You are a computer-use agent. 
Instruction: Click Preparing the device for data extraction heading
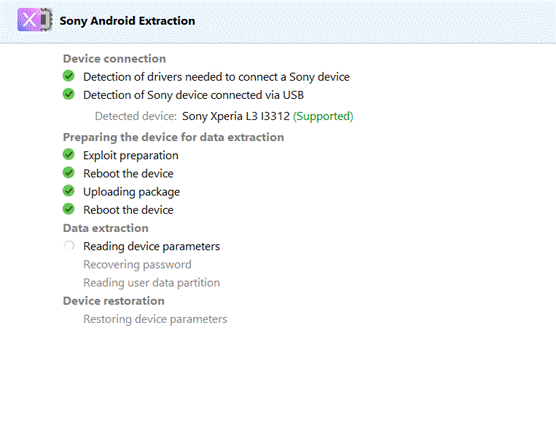[x=173, y=137]
